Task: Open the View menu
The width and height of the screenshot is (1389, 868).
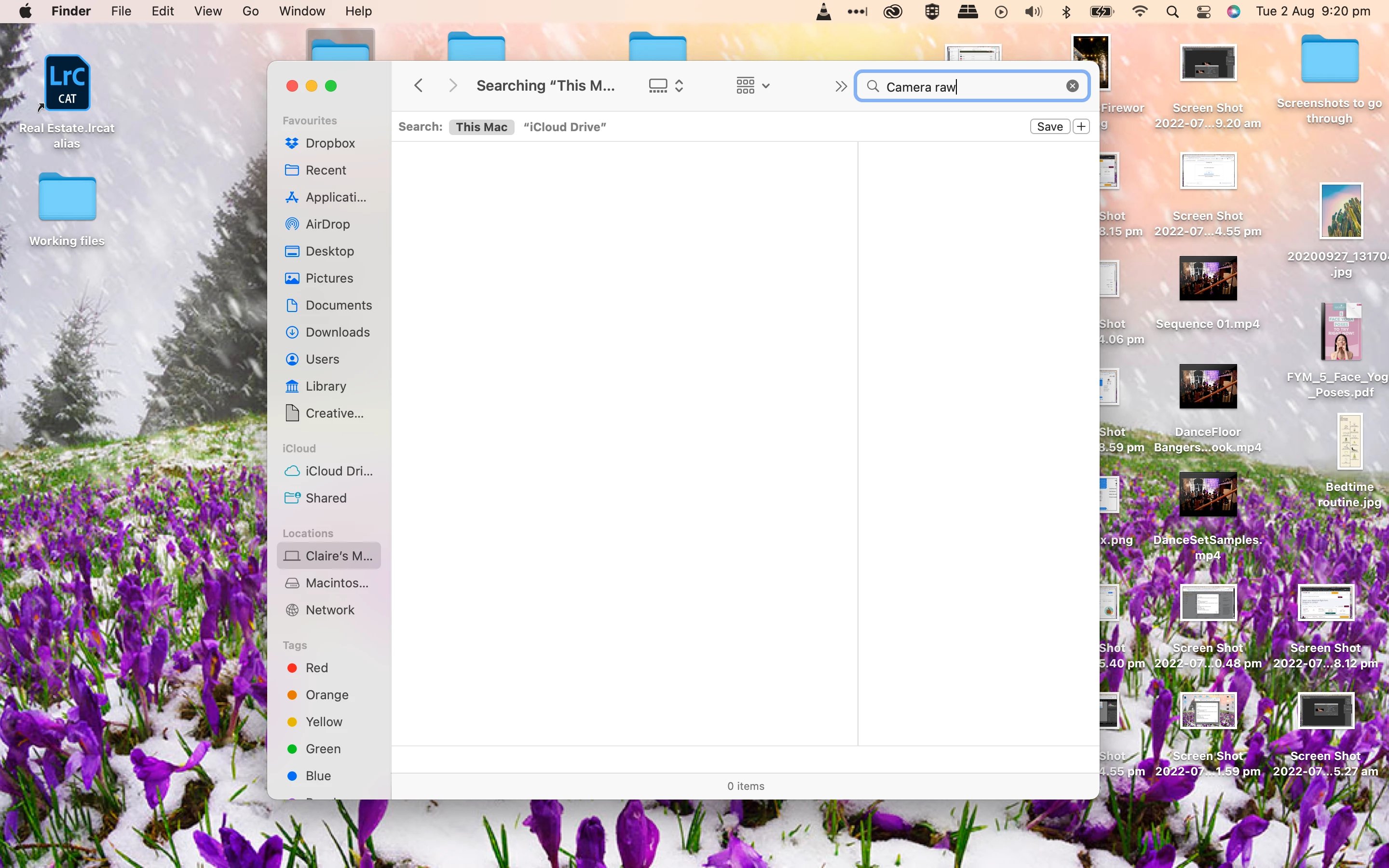Action: [x=208, y=12]
